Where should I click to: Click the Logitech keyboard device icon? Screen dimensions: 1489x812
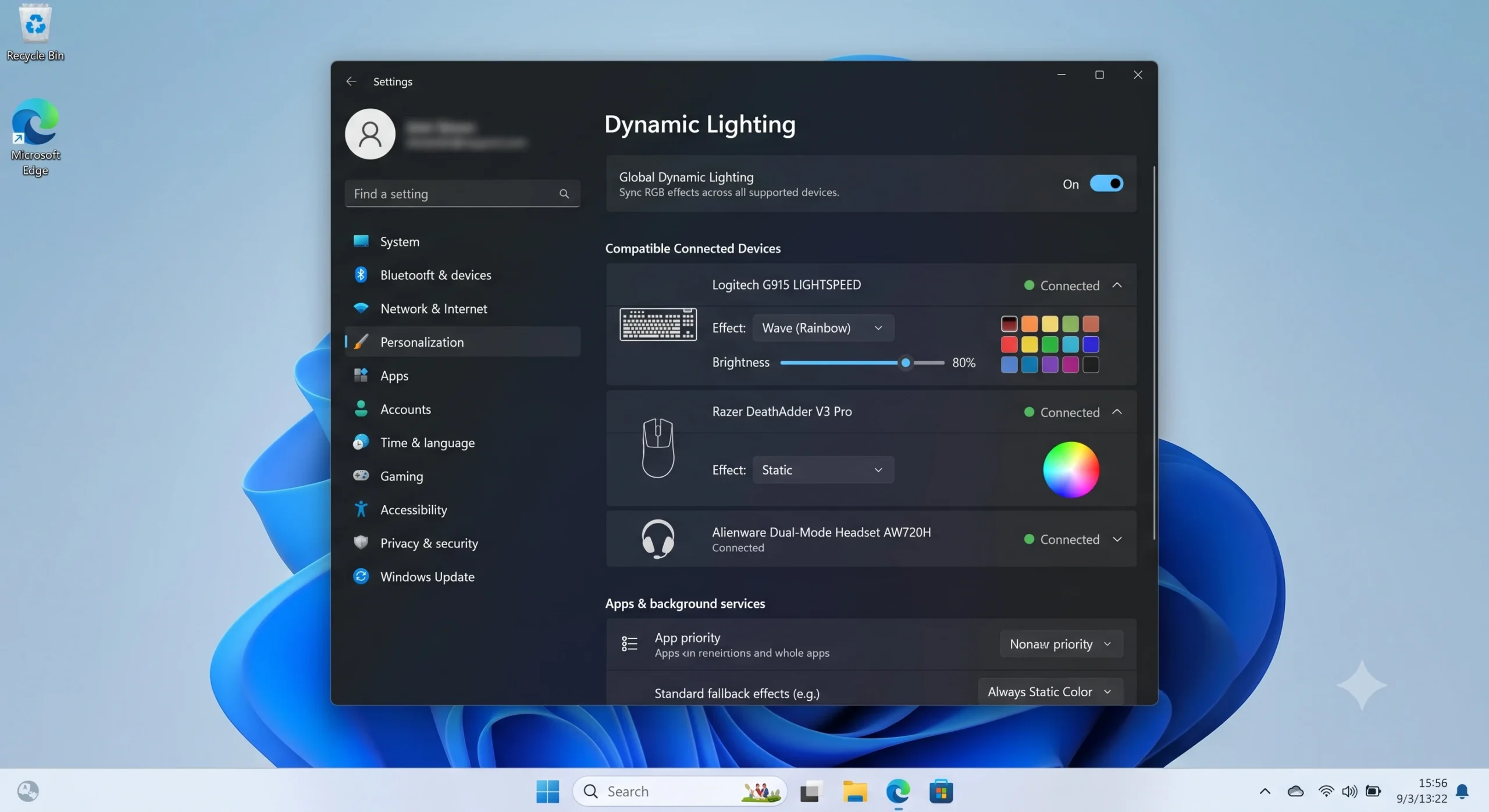tap(658, 324)
